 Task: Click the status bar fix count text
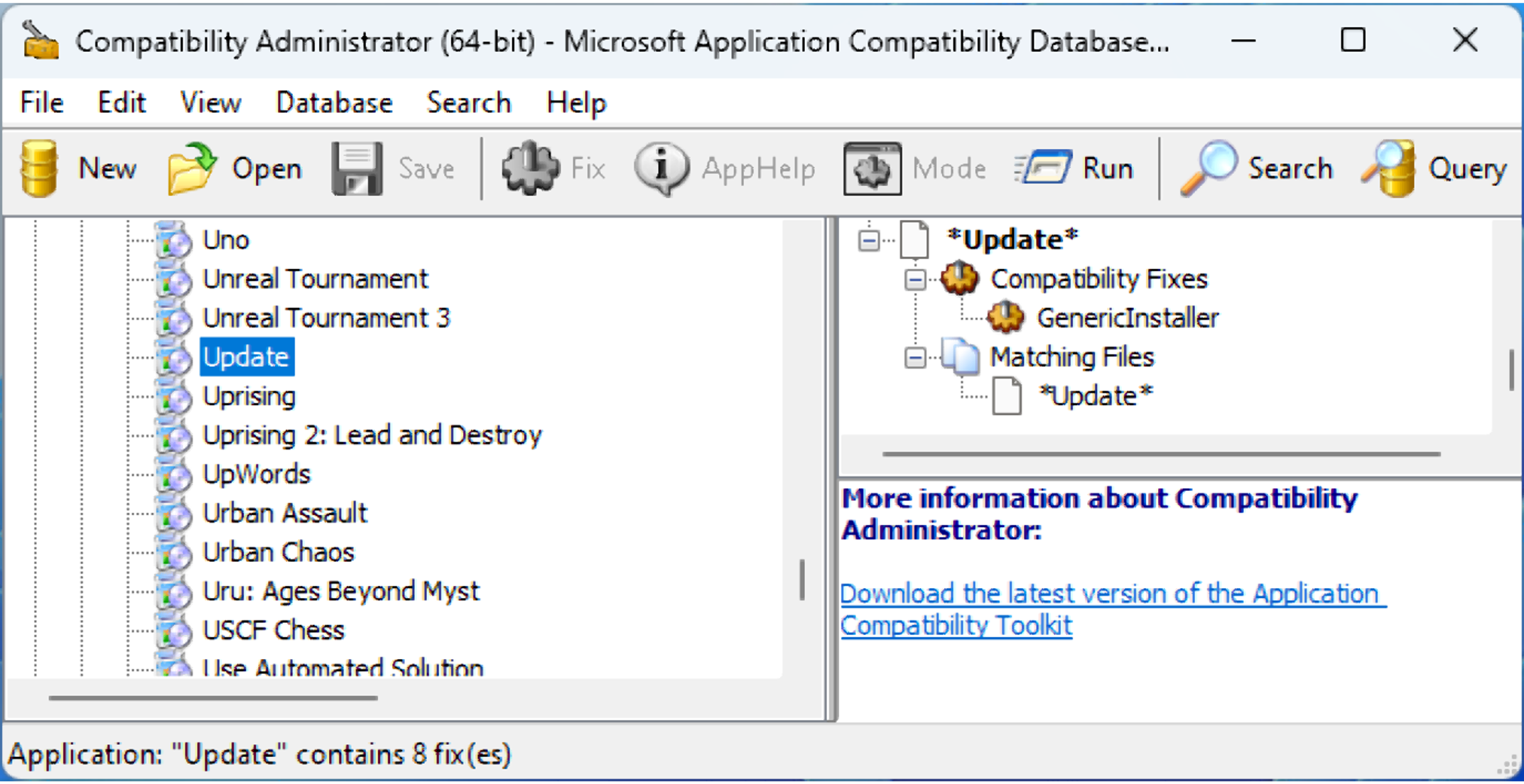point(259,754)
